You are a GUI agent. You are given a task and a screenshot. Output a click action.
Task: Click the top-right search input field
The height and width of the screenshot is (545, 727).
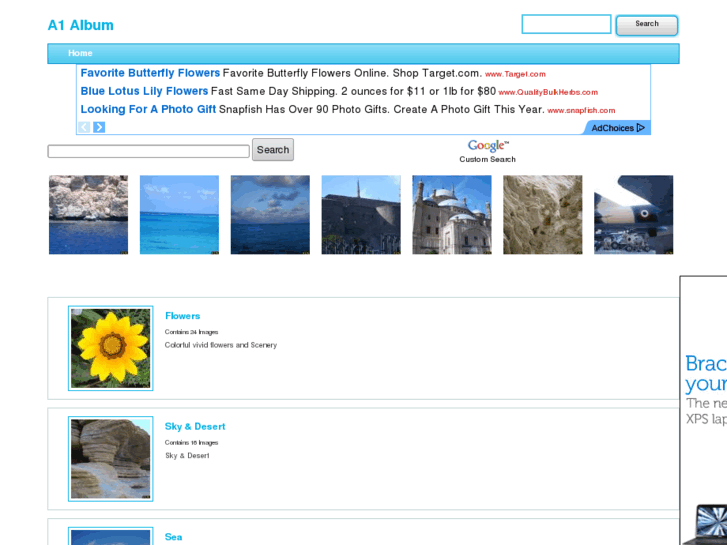(566, 24)
